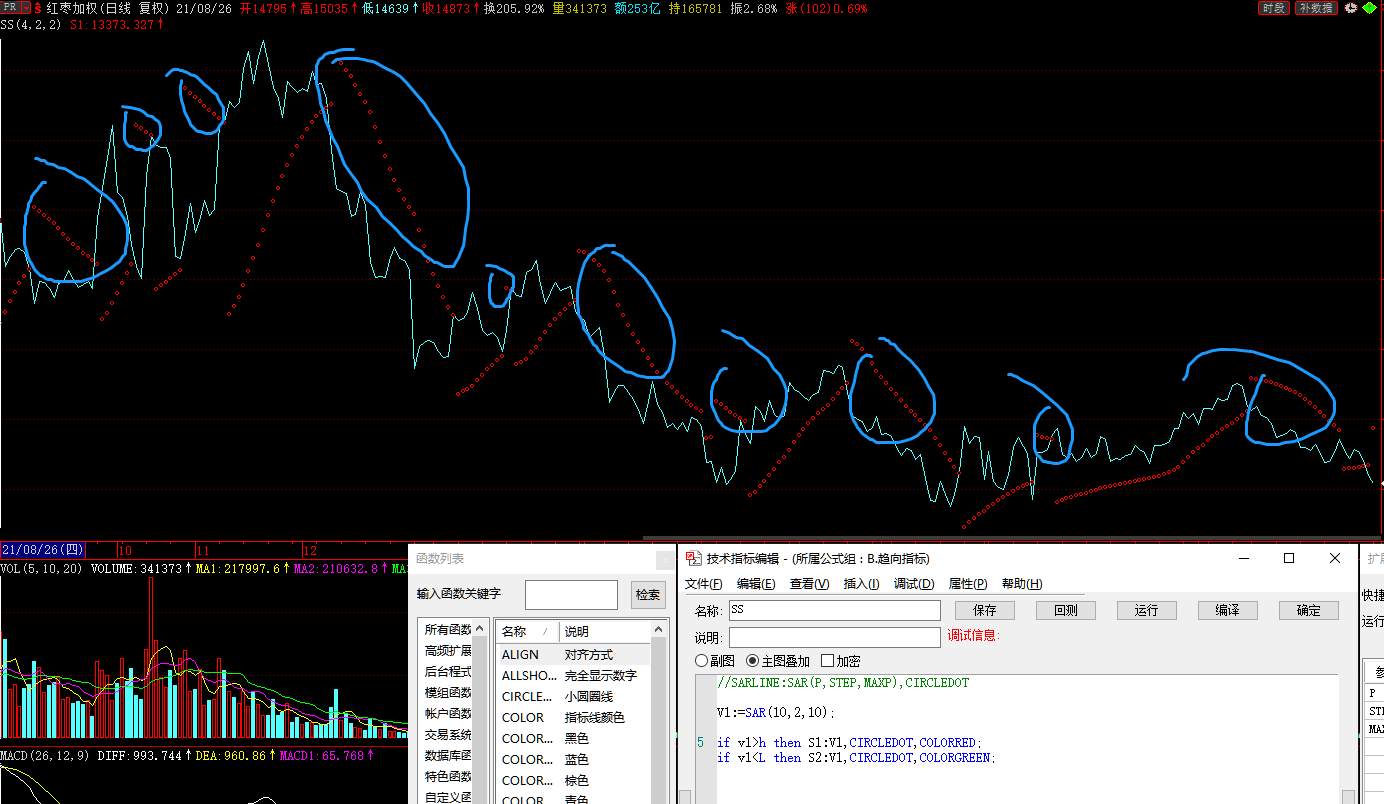Screen dimensions: 1384x804
Task: Select the COLOR... 棕色 row
Action: [x=574, y=781]
